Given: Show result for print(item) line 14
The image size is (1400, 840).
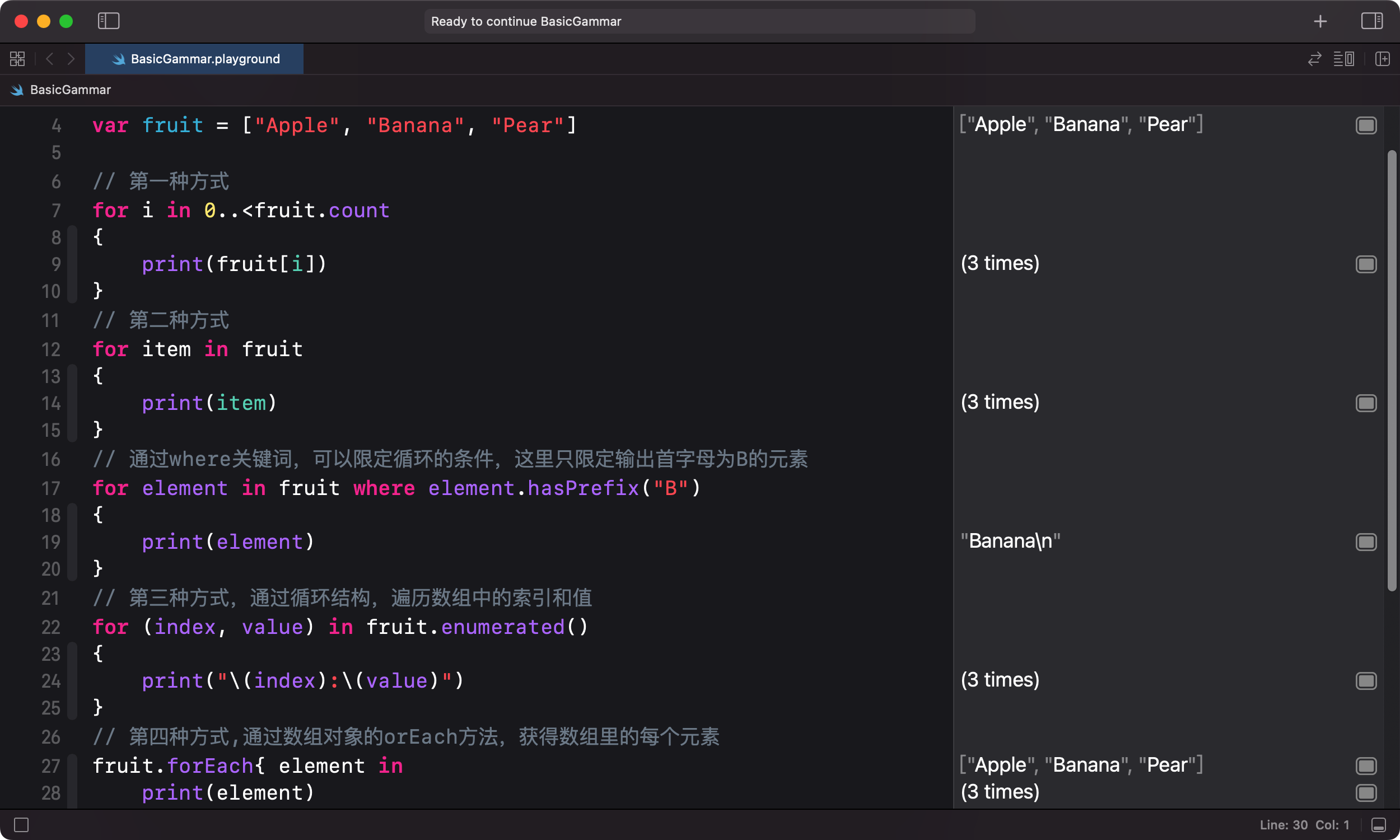Looking at the screenshot, I should (x=1366, y=403).
